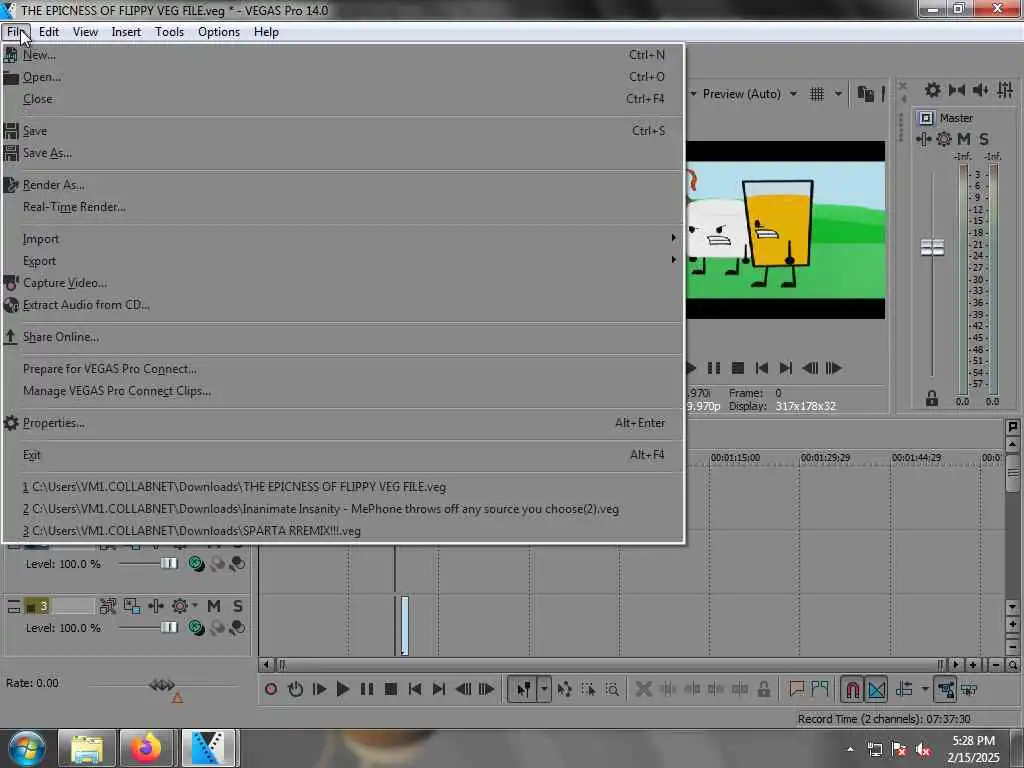Go to start using the timeline transport
Screen dimensions: 1024x768
point(415,689)
